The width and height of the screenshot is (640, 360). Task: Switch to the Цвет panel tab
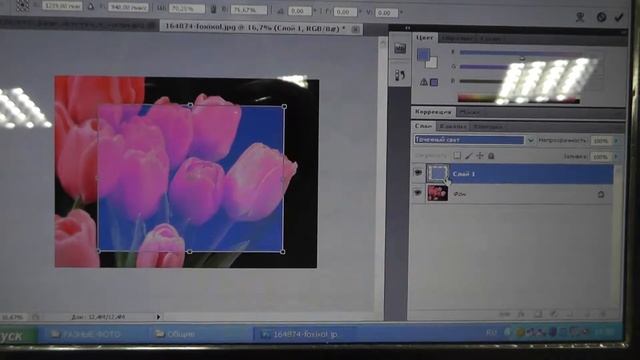pyautogui.click(x=424, y=38)
